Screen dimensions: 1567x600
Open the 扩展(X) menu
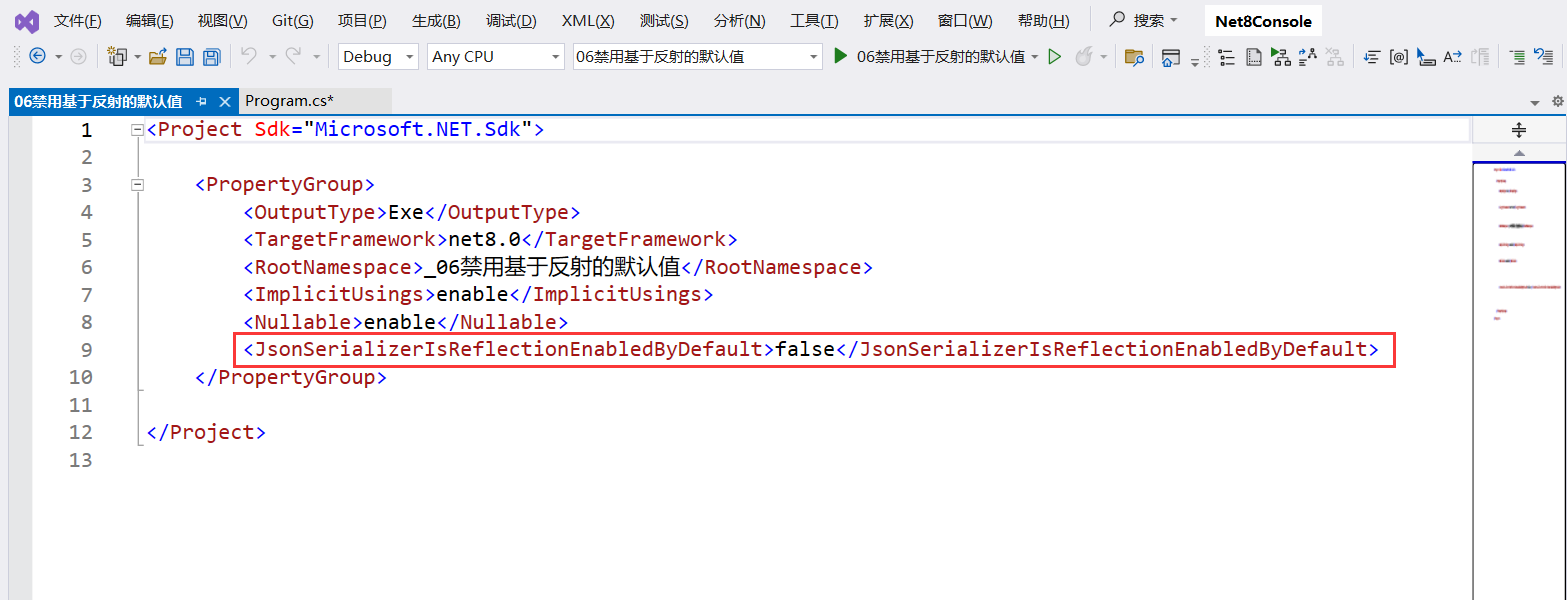(888, 21)
